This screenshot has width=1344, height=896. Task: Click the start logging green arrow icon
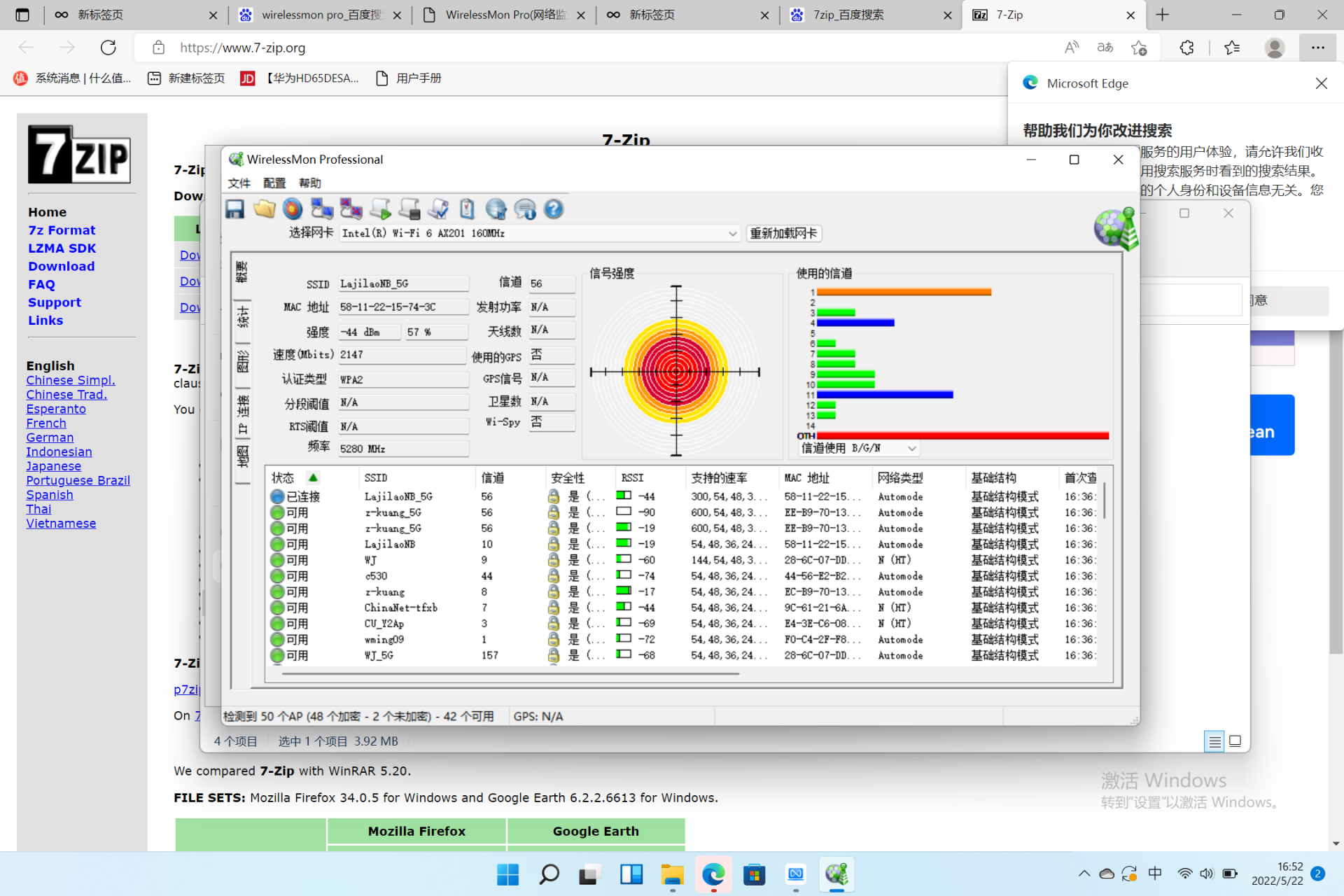coord(380,209)
